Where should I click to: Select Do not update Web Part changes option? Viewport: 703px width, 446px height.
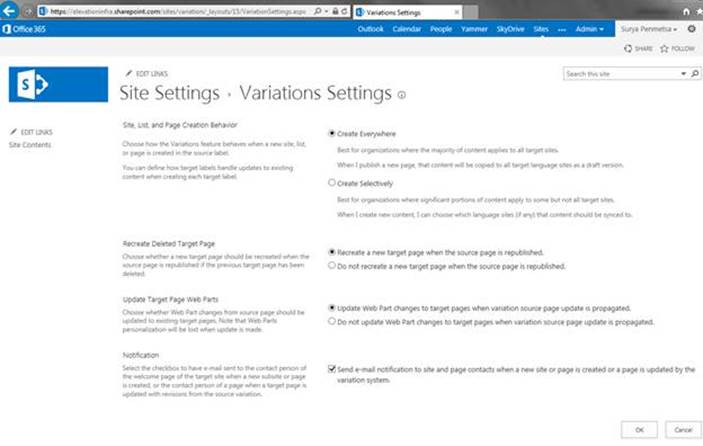(x=332, y=321)
